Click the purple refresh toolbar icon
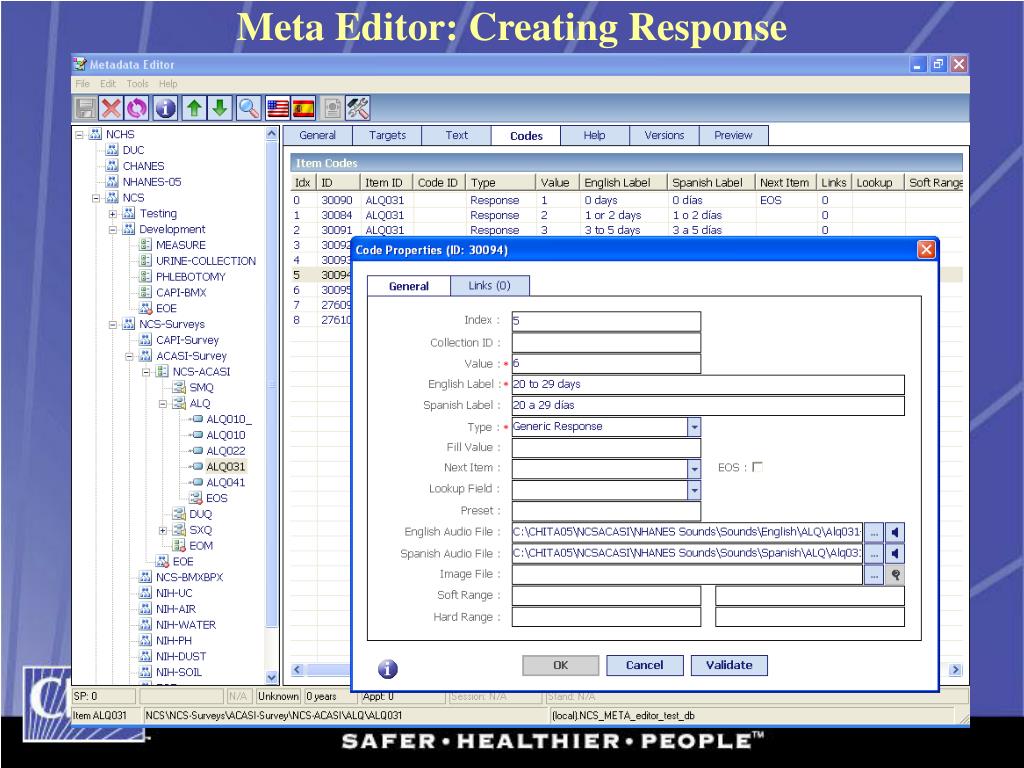The width and height of the screenshot is (1024, 768). point(136,108)
